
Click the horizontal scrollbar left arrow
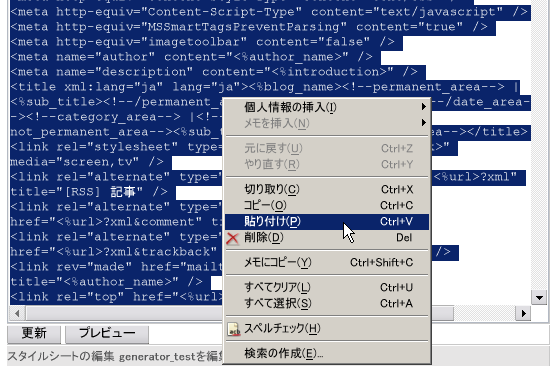(17, 313)
